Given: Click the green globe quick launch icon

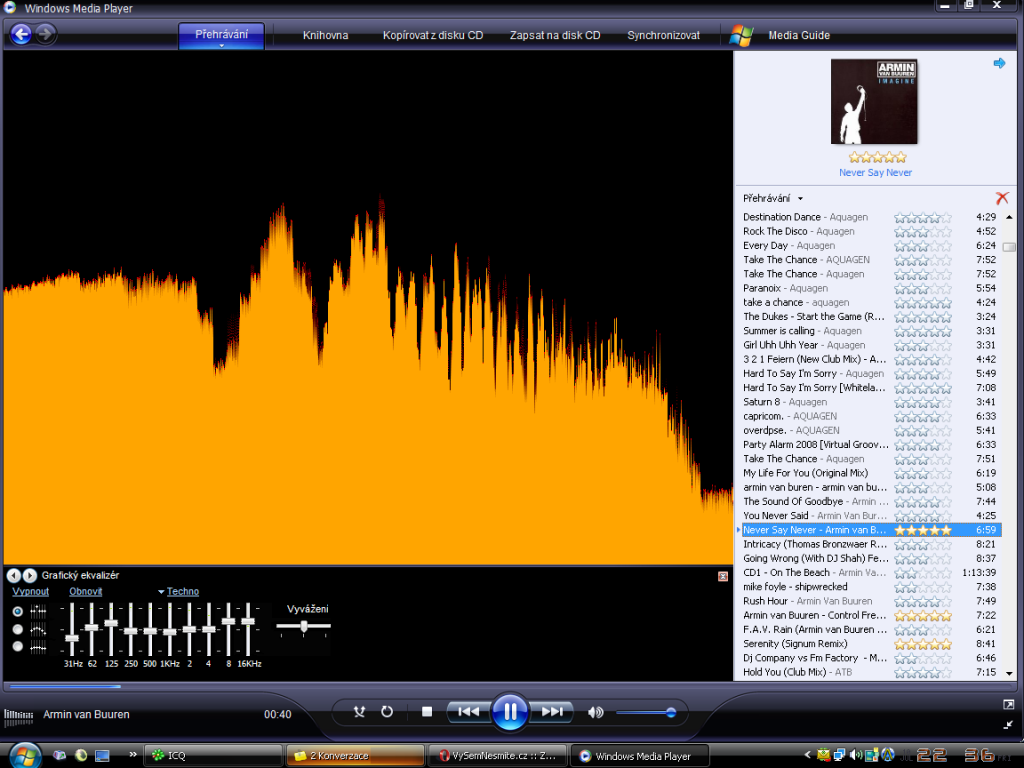Looking at the screenshot, I should pos(81,756).
